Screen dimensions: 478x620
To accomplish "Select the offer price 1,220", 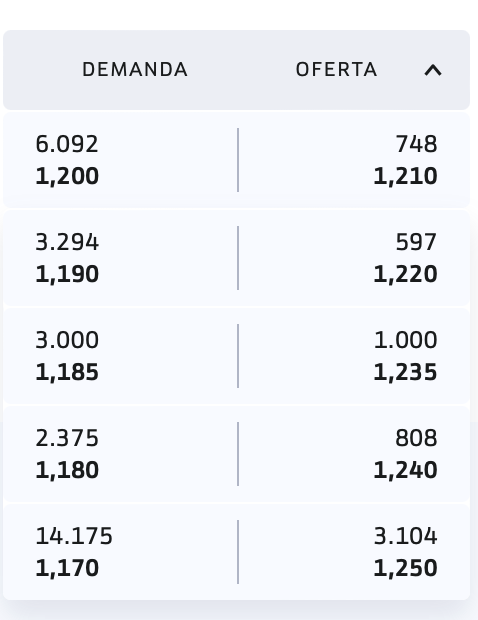I will point(405,274).
